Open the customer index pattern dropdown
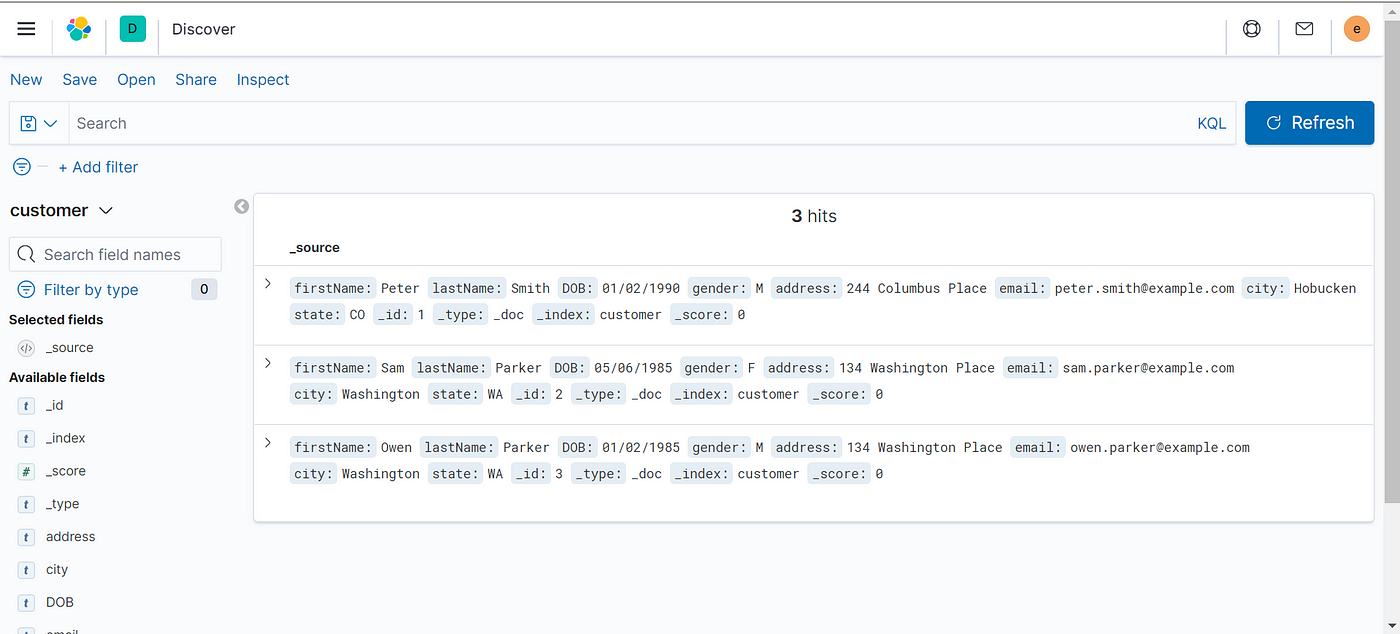This screenshot has width=1400, height=634. coord(61,210)
